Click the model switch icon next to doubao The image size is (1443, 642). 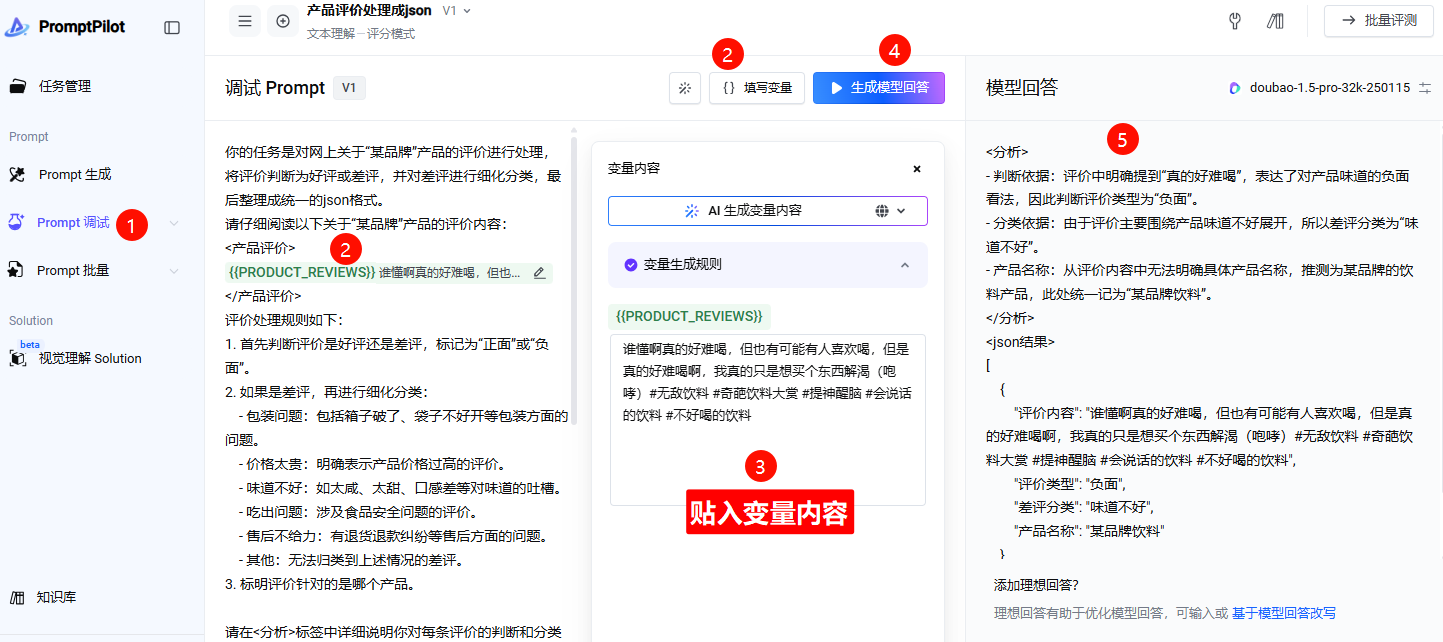coord(1425,88)
